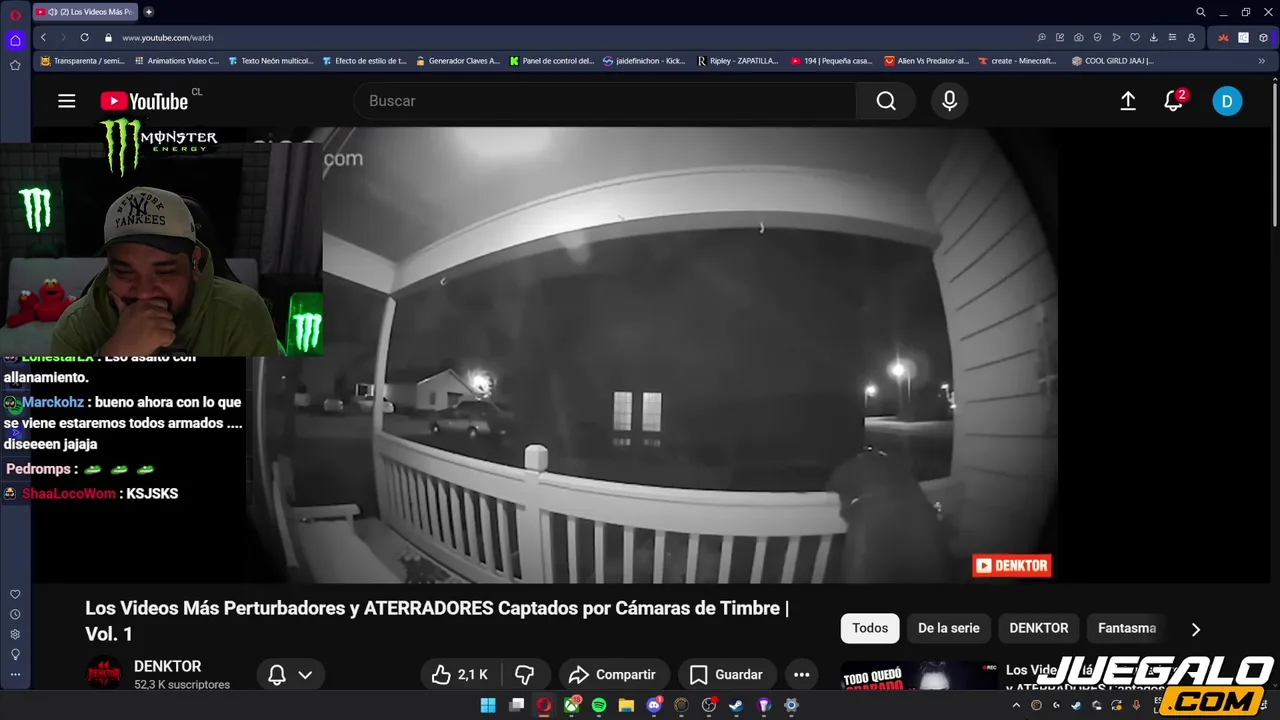Open the 194 | Pequeña casa... bookmark

(832, 61)
